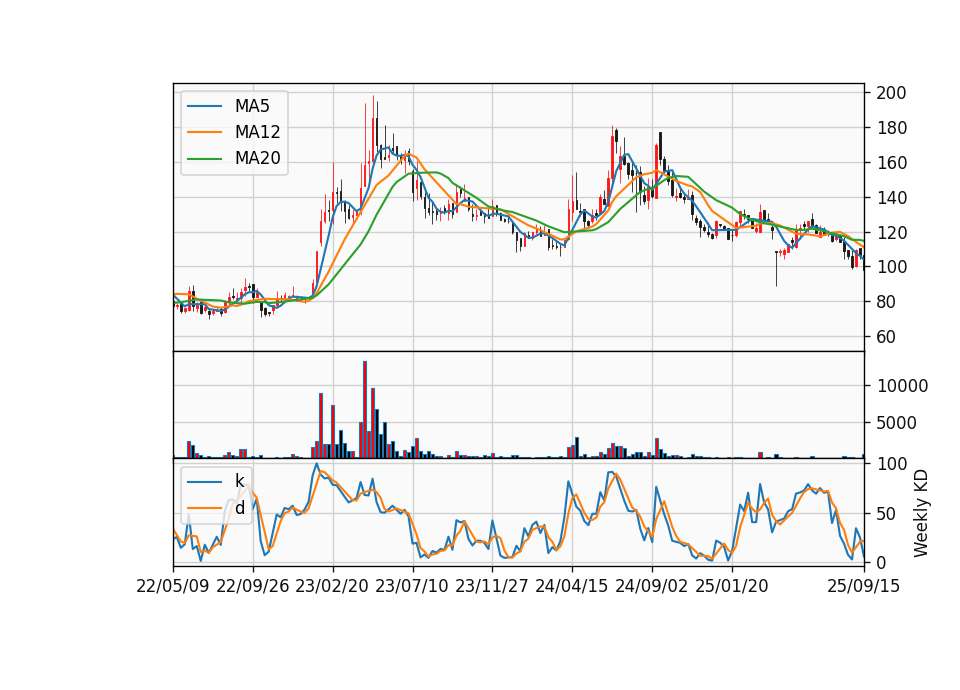The image size is (960, 690).
Task: Click the 10000 volume axis tick label
Action: point(902,386)
